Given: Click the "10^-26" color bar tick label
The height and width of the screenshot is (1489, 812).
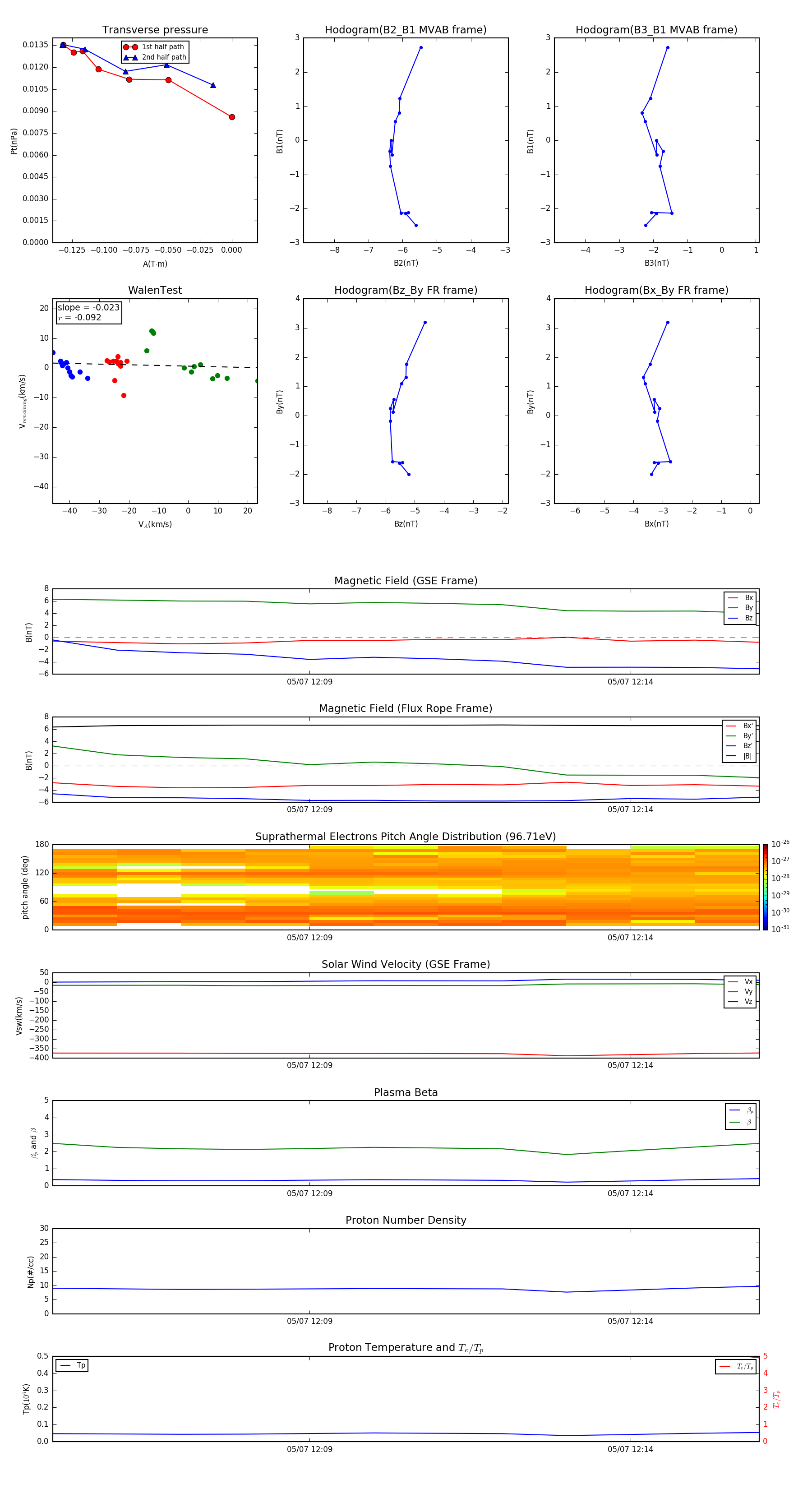Looking at the screenshot, I should 780,844.
